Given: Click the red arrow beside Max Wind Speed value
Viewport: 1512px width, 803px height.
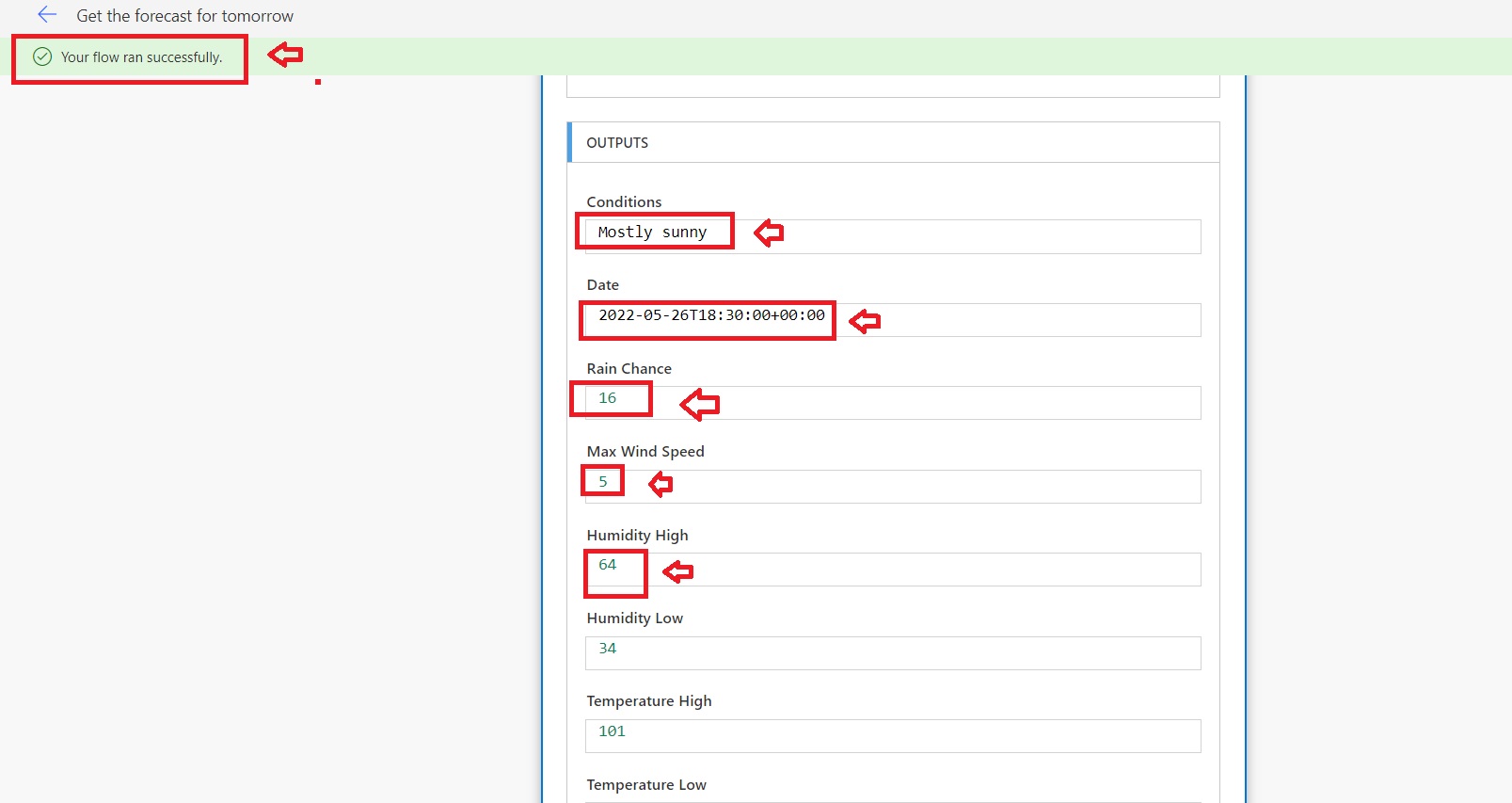Looking at the screenshot, I should (661, 485).
